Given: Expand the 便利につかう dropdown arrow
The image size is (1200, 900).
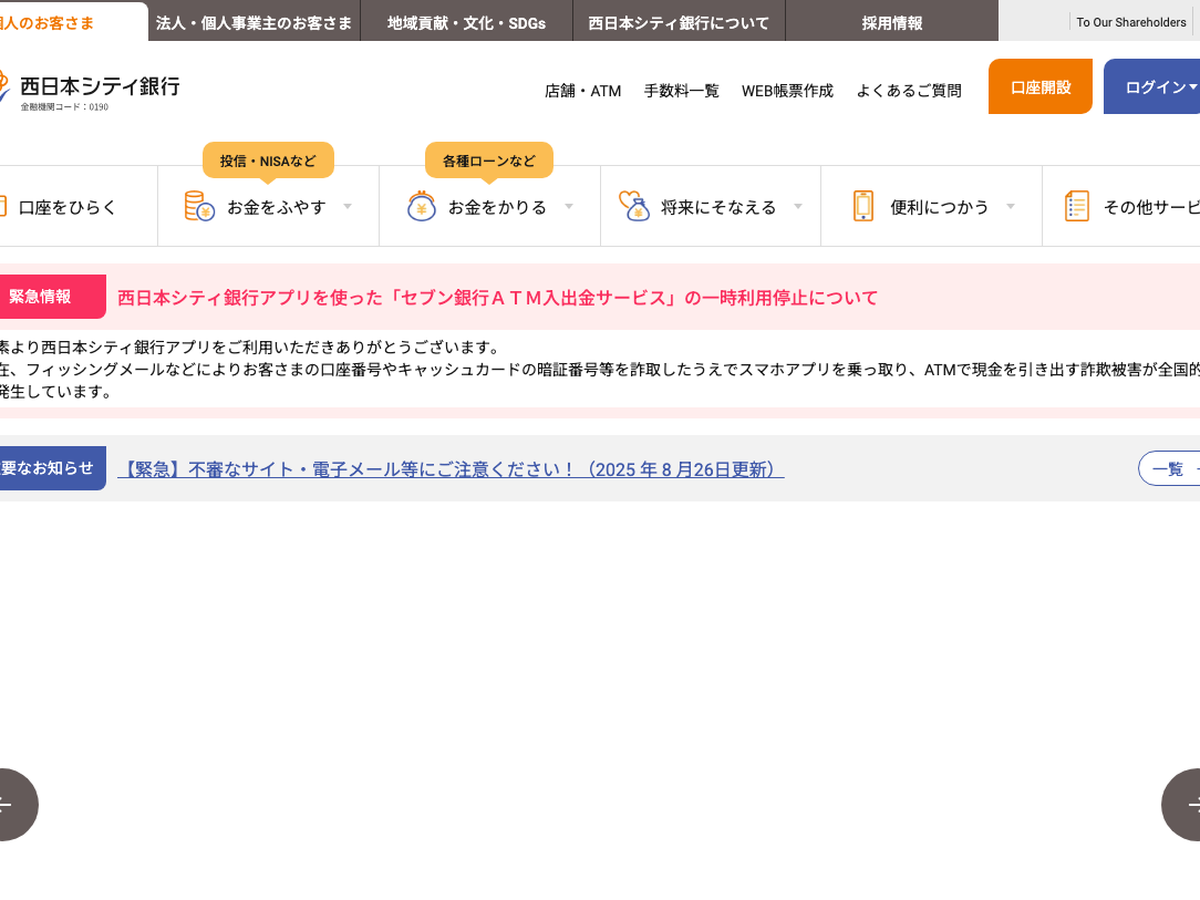Looking at the screenshot, I should [1010, 206].
